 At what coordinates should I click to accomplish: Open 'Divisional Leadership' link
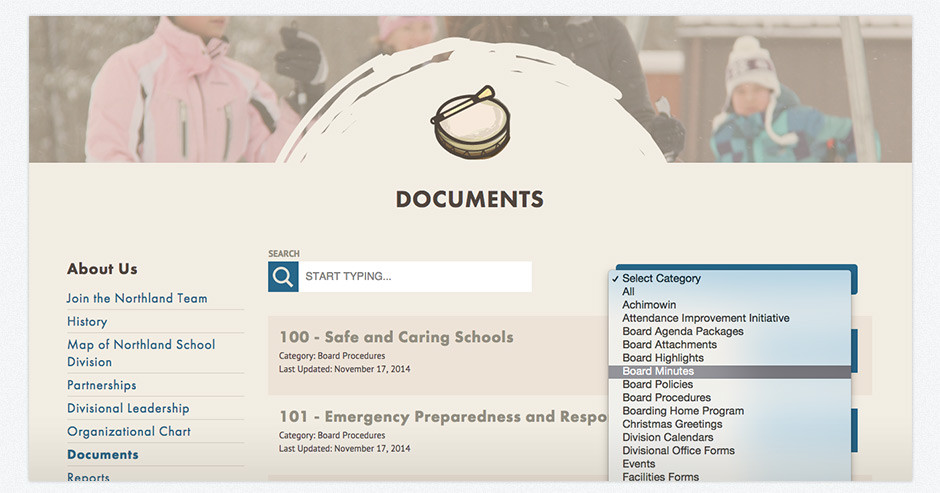128,408
